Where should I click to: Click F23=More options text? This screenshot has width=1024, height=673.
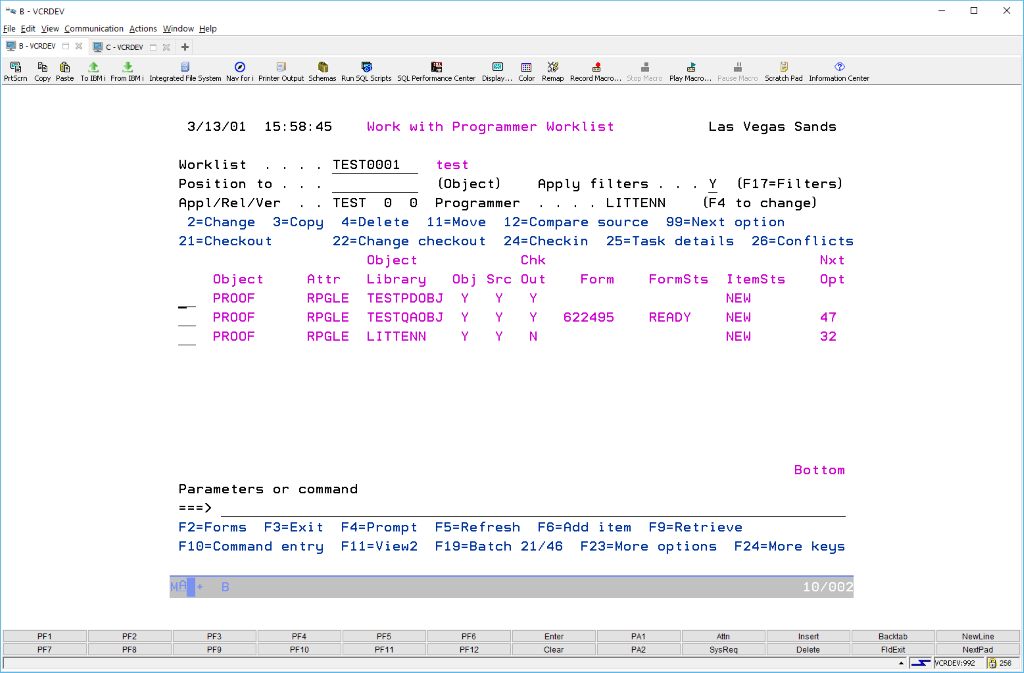point(648,546)
